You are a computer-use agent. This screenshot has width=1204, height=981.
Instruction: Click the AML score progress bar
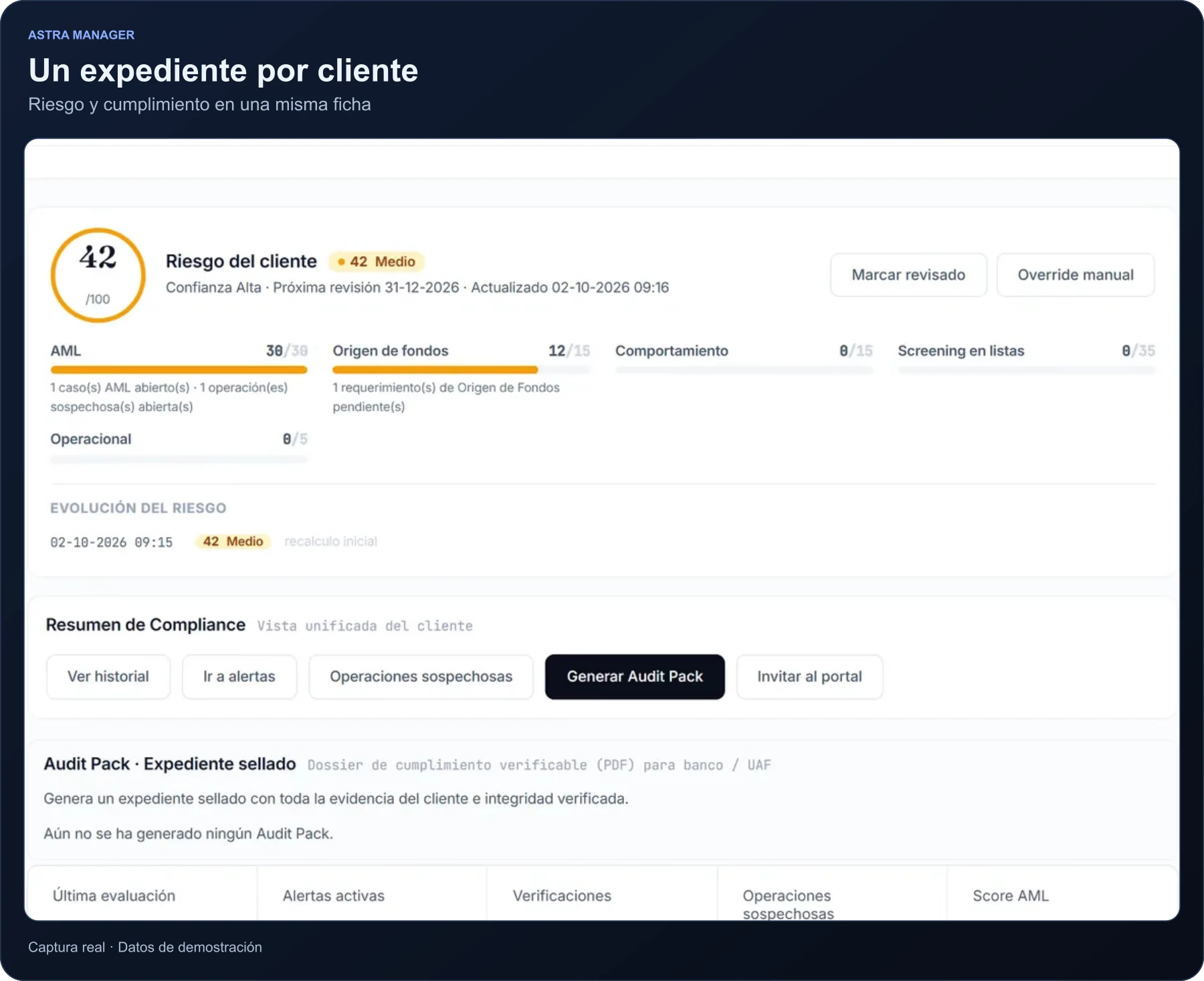pyautogui.click(x=179, y=370)
